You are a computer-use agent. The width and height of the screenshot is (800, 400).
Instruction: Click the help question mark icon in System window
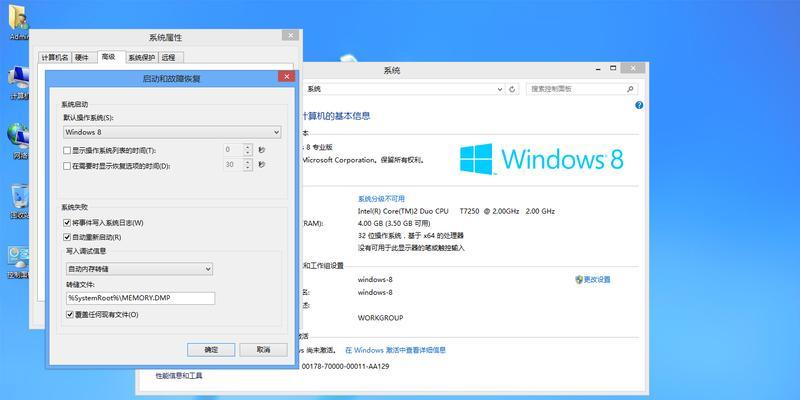[x=639, y=105]
